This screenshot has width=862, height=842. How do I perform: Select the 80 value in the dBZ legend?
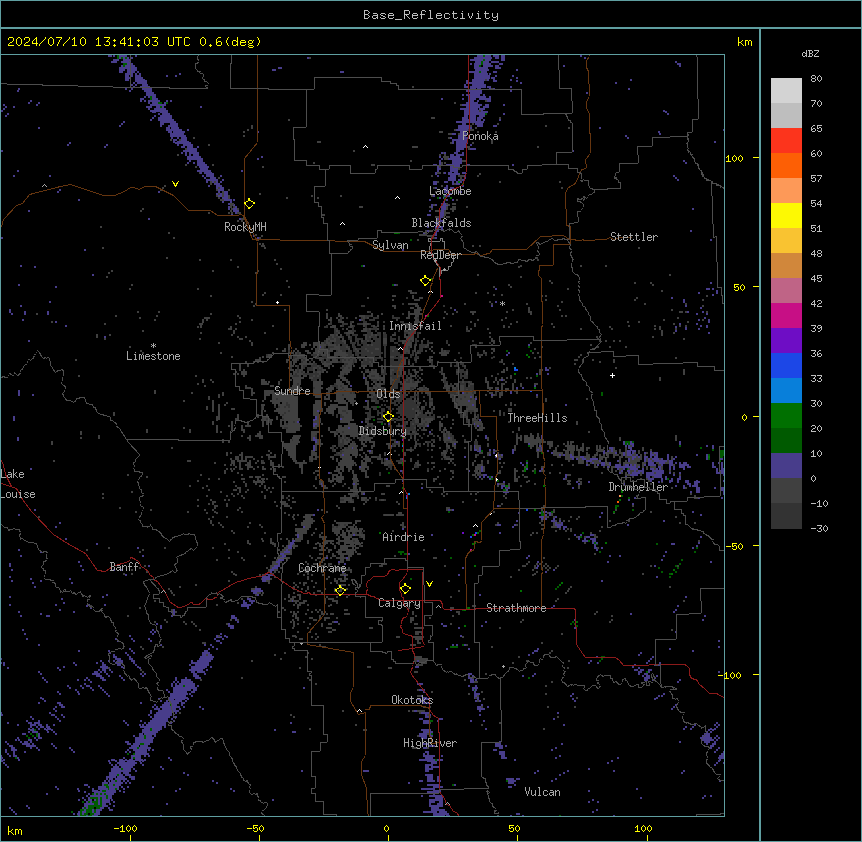click(x=816, y=79)
